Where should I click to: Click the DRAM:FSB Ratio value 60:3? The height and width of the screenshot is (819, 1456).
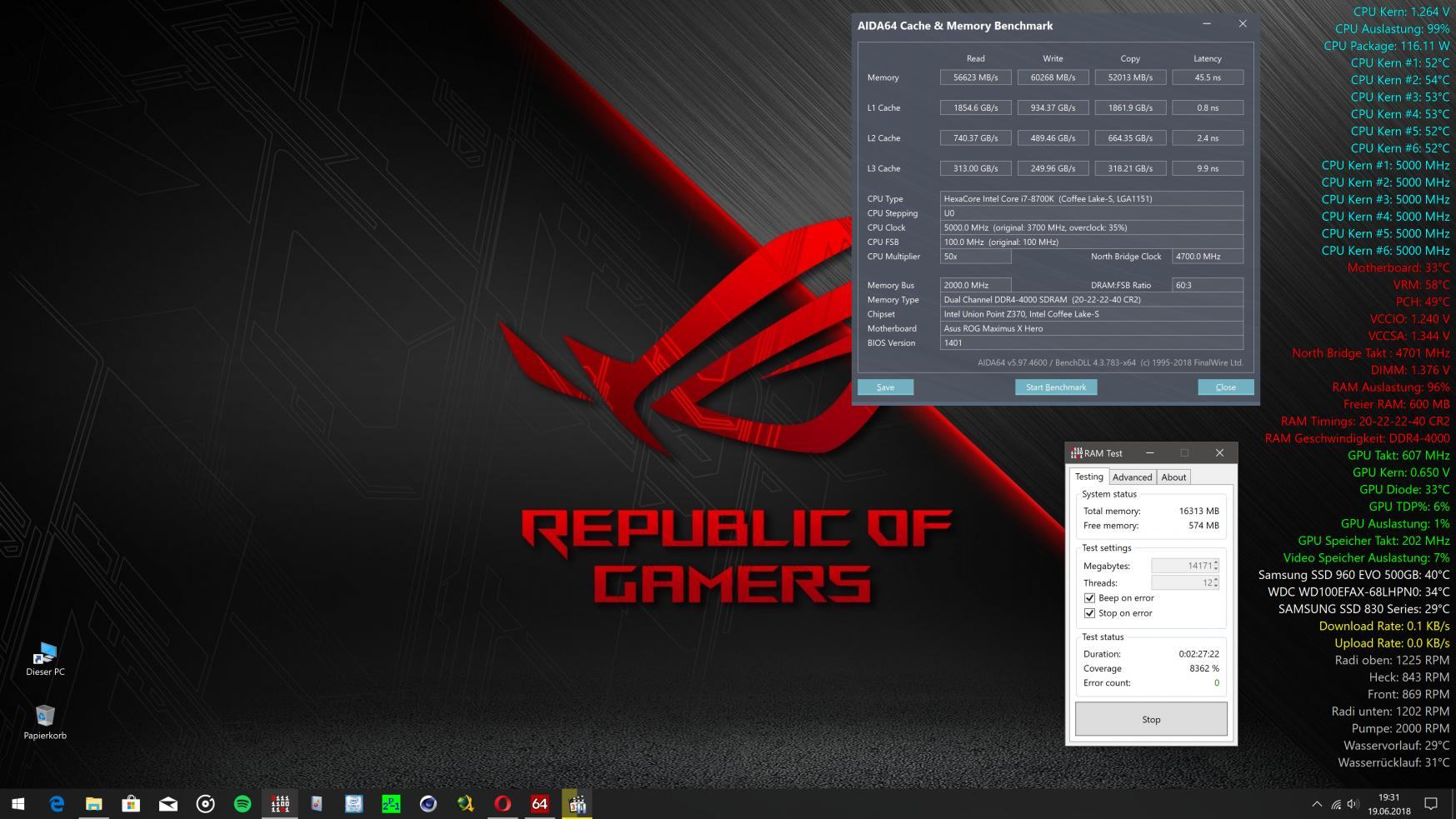tap(1208, 285)
